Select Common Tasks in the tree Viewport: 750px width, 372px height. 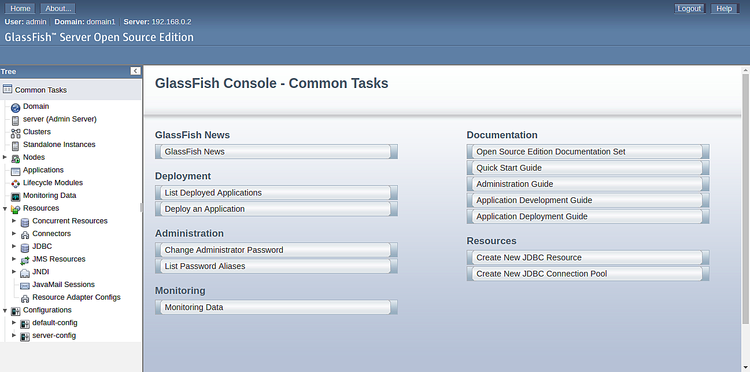coord(41,90)
